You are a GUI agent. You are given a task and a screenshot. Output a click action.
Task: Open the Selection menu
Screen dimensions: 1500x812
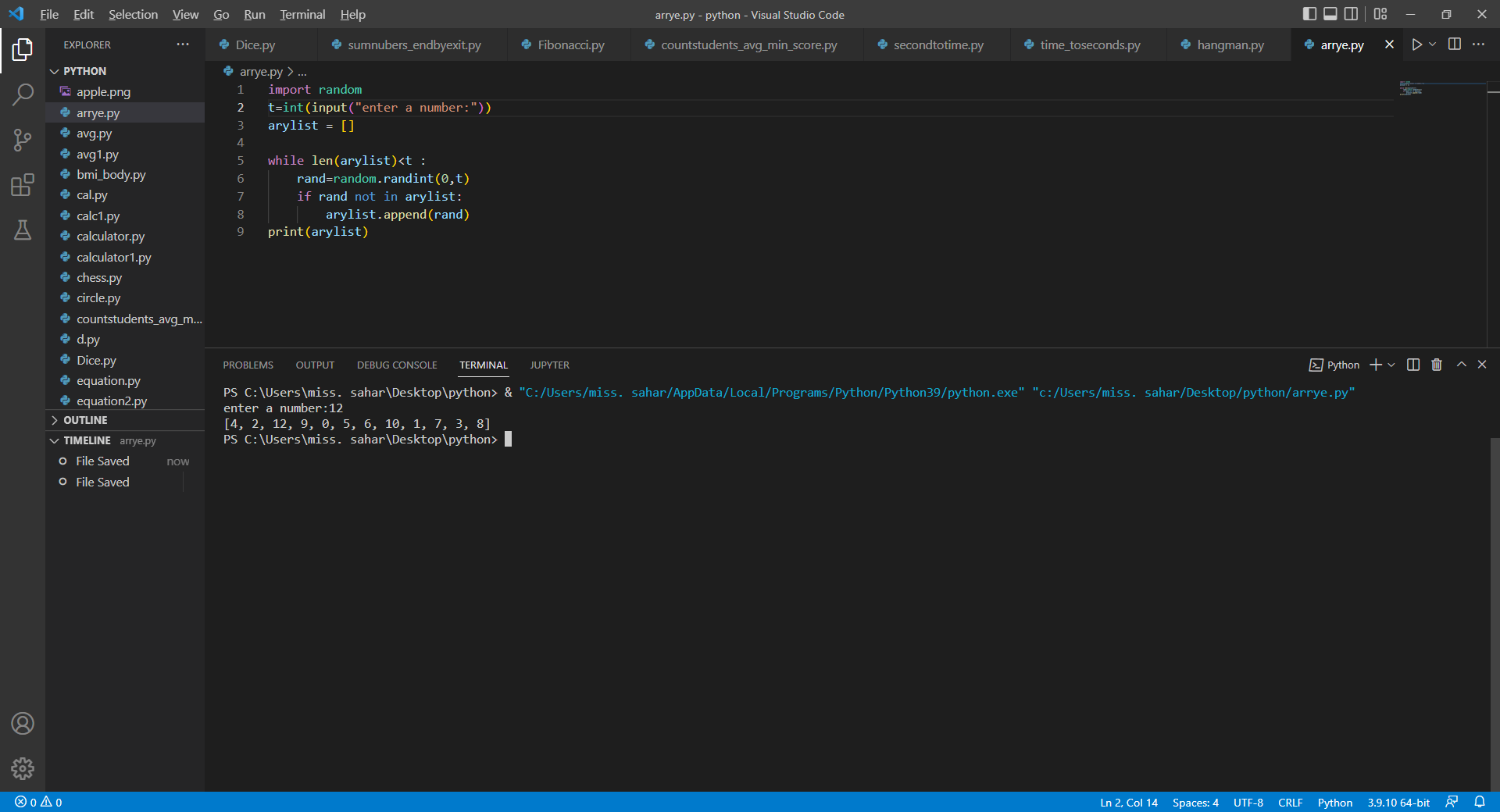pyautogui.click(x=133, y=14)
